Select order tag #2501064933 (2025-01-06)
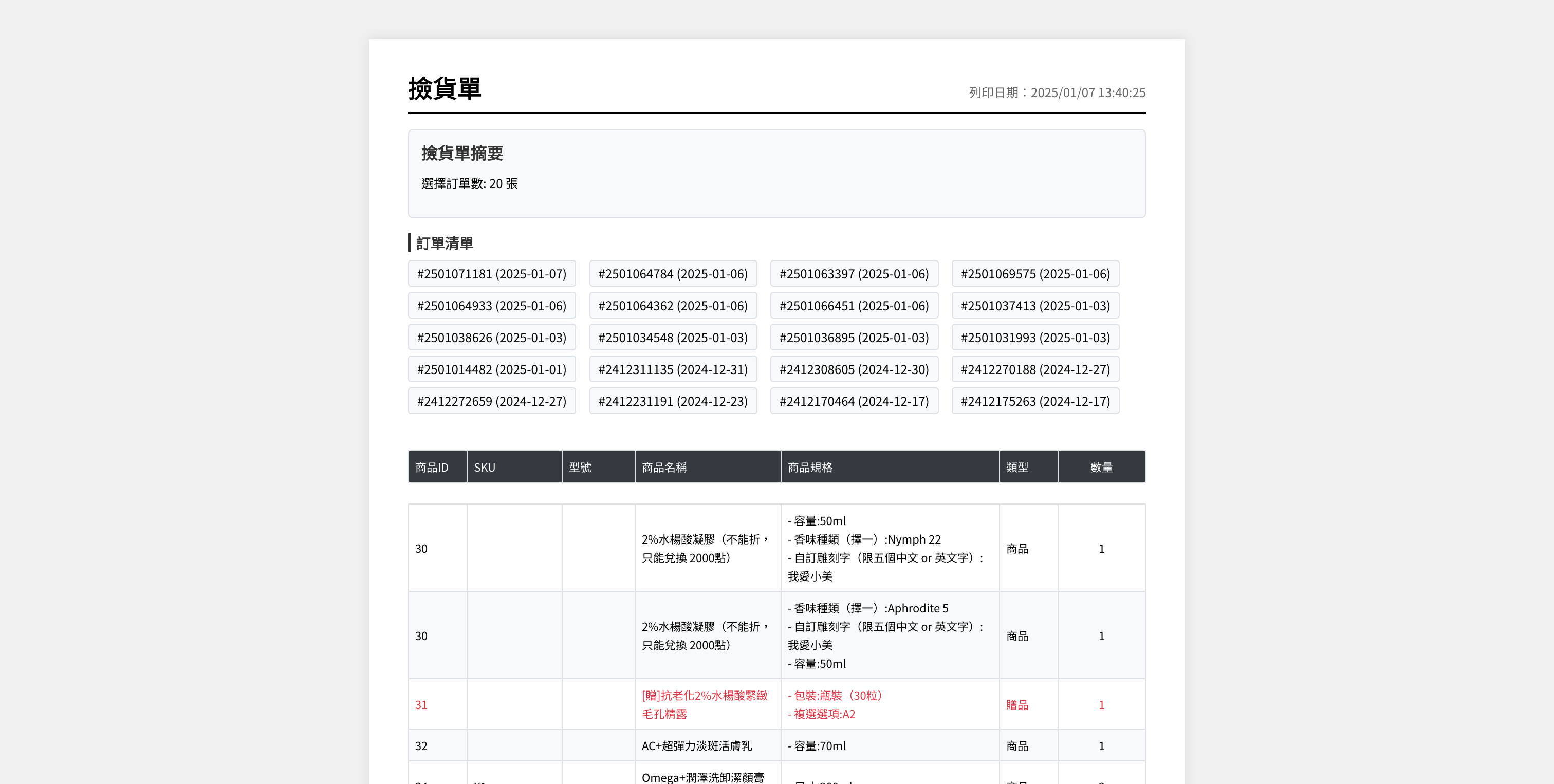The image size is (1554, 784). pyautogui.click(x=492, y=306)
